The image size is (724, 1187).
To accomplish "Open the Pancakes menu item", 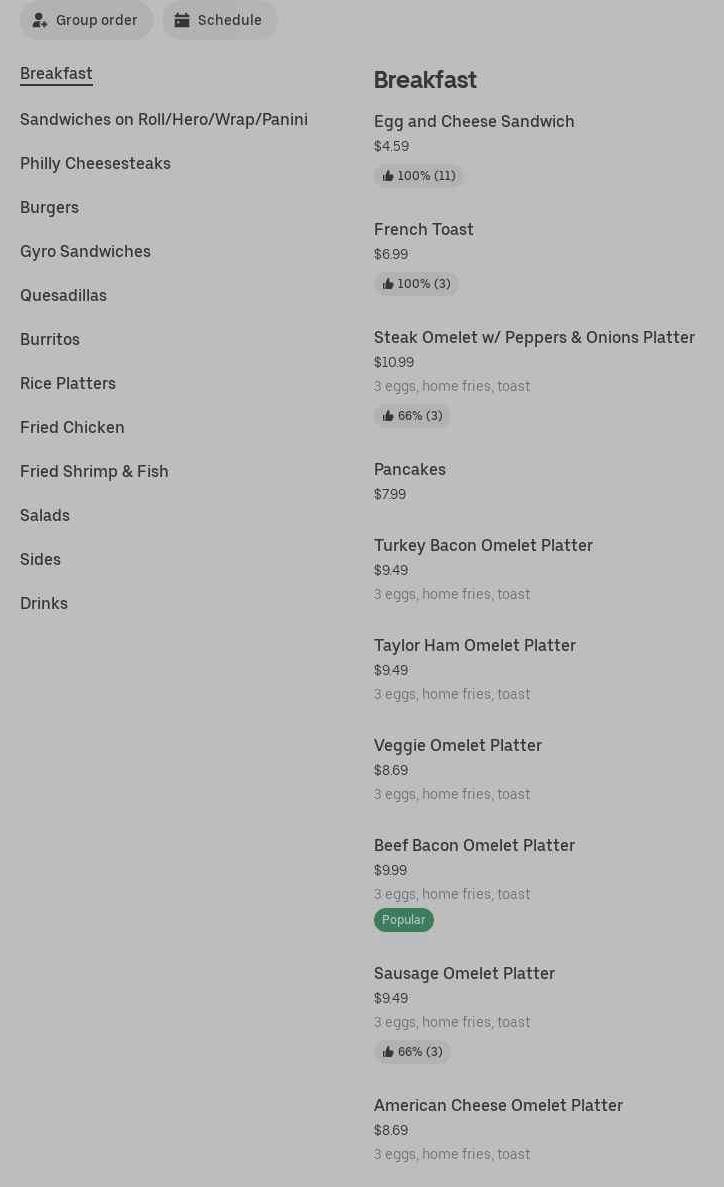I will 410,470.
